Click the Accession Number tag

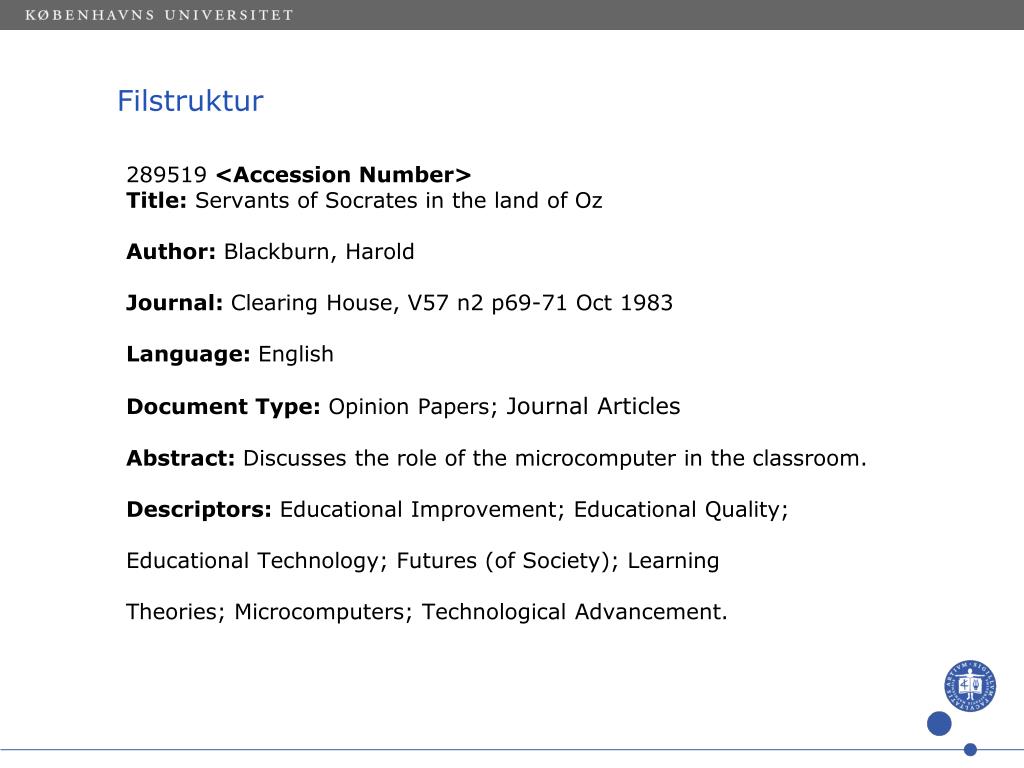[344, 175]
